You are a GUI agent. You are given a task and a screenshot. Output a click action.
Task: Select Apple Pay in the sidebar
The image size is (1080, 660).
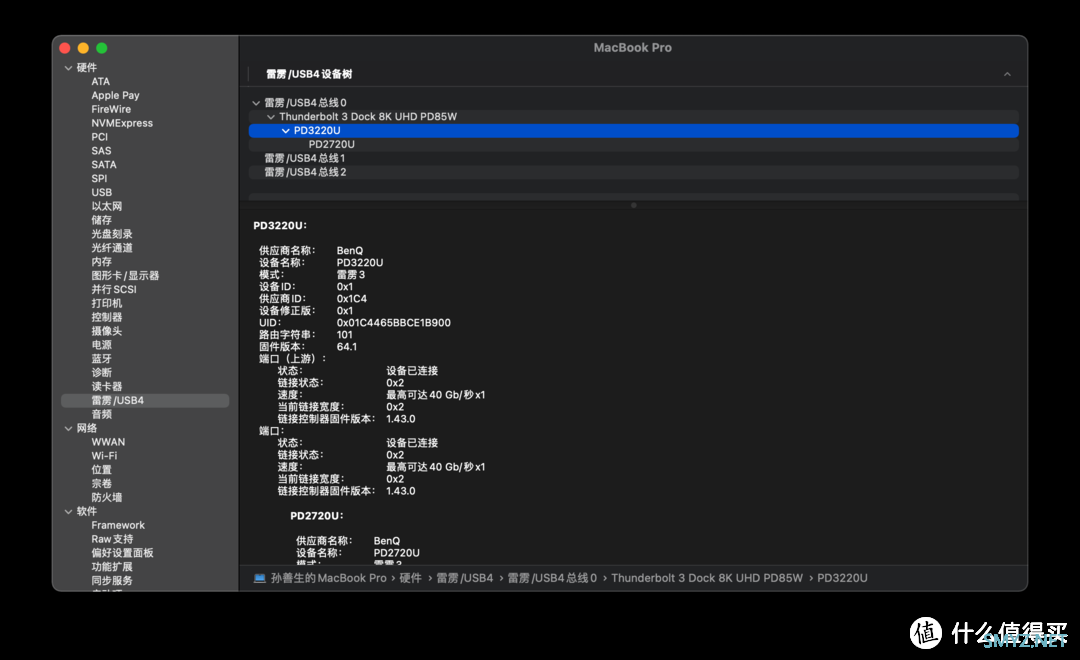(115, 95)
